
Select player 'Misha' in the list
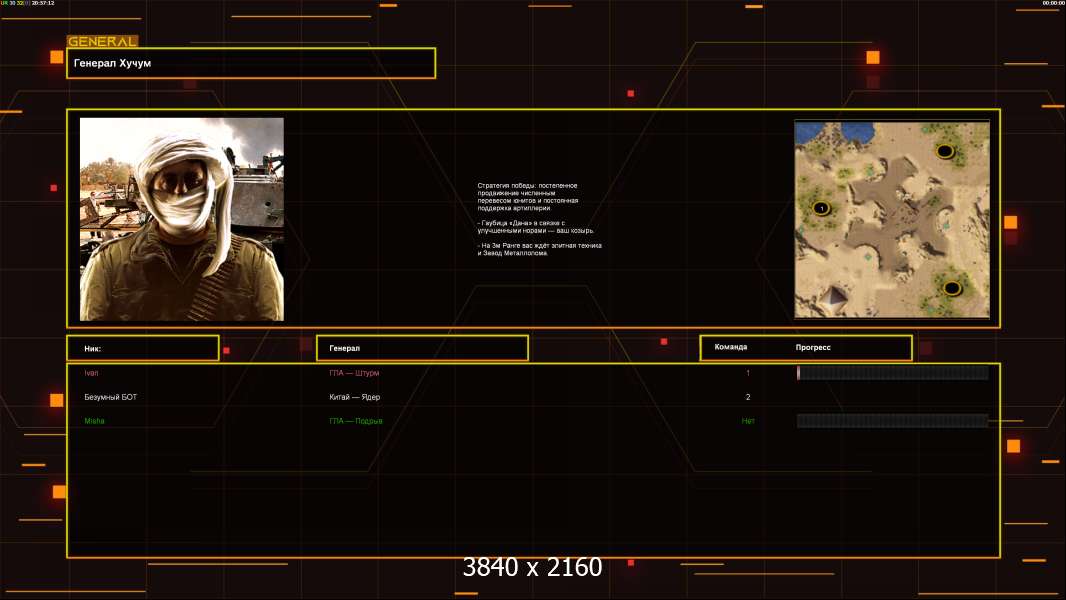(x=94, y=421)
